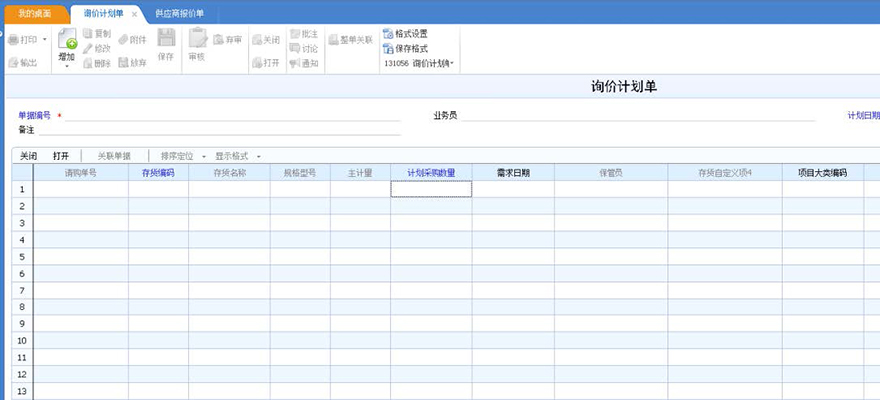
Task: Click the 存货名称 column header
Action: coord(229,173)
